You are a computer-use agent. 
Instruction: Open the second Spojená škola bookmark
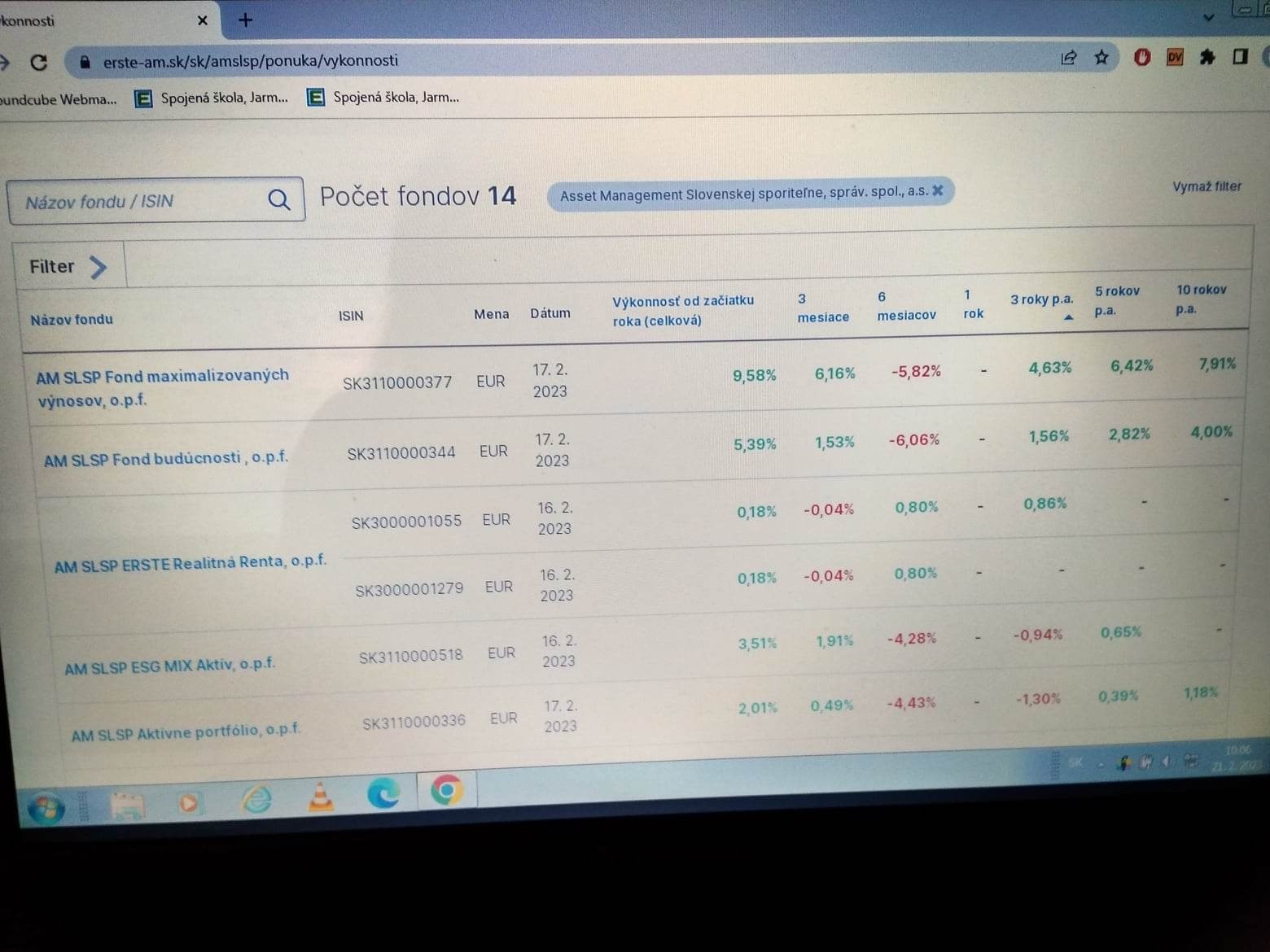383,98
